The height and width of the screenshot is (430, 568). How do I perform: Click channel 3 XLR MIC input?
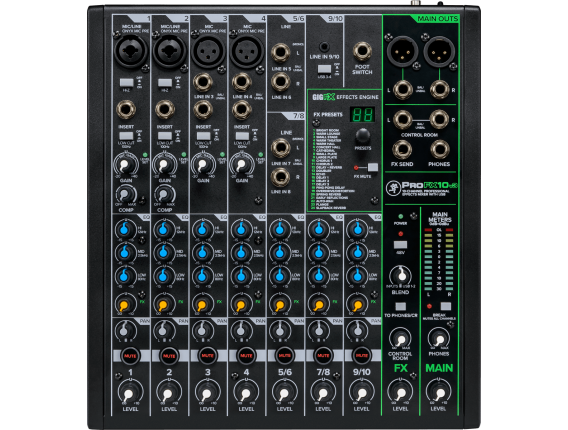[x=208, y=51]
